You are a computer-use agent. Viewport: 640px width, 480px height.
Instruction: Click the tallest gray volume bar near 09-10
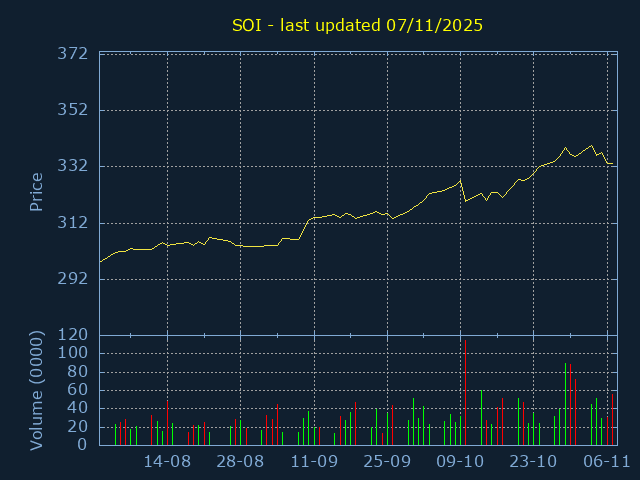[x=465, y=395]
